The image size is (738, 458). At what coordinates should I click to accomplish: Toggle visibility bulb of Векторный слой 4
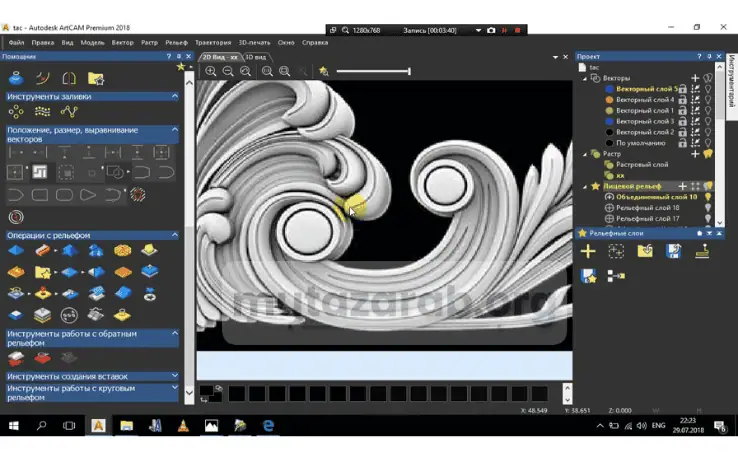(707, 100)
